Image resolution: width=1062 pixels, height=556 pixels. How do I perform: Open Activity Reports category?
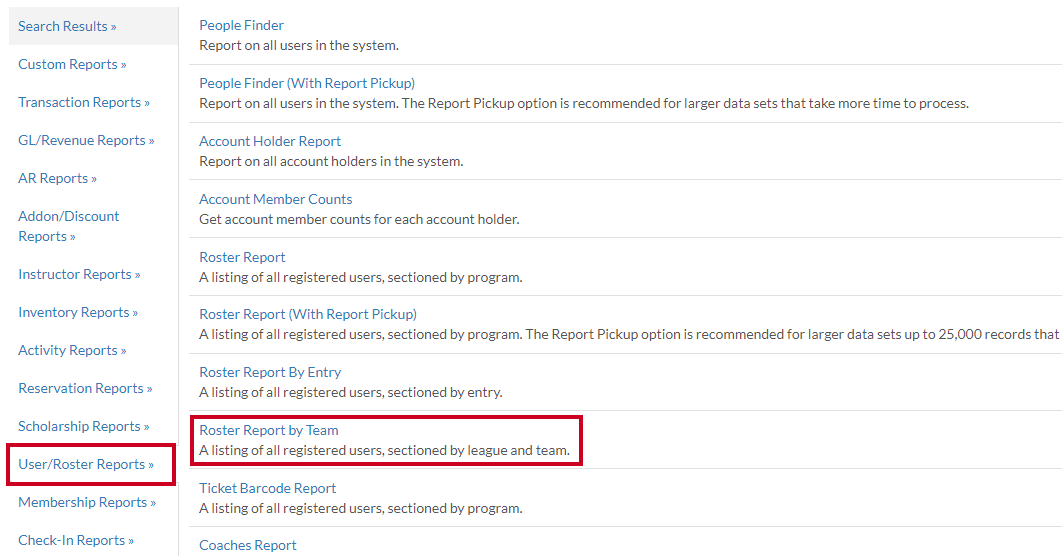pyautogui.click(x=72, y=350)
